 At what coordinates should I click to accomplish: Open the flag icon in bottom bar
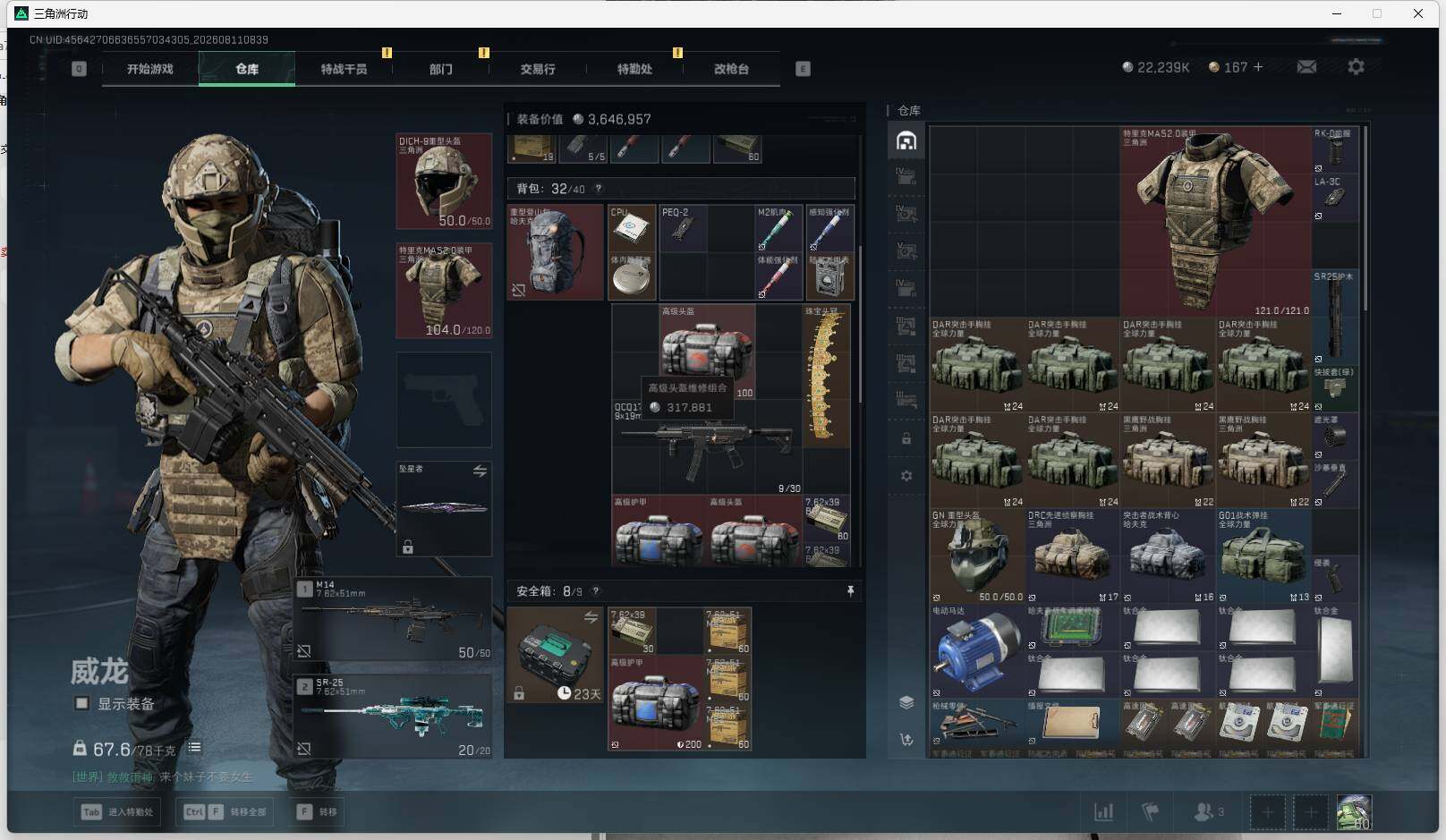[x=1151, y=812]
